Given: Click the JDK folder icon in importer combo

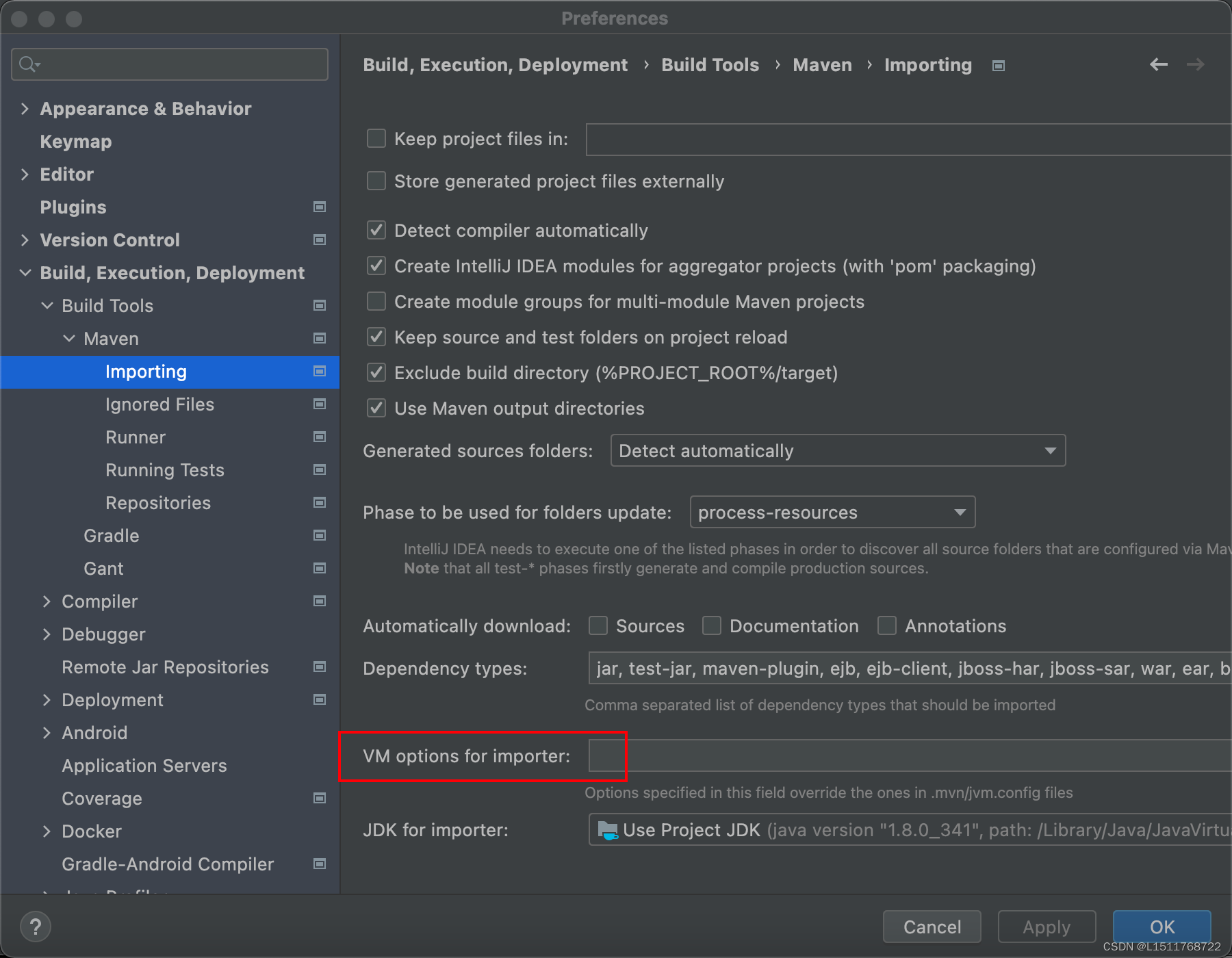Looking at the screenshot, I should point(607,830).
